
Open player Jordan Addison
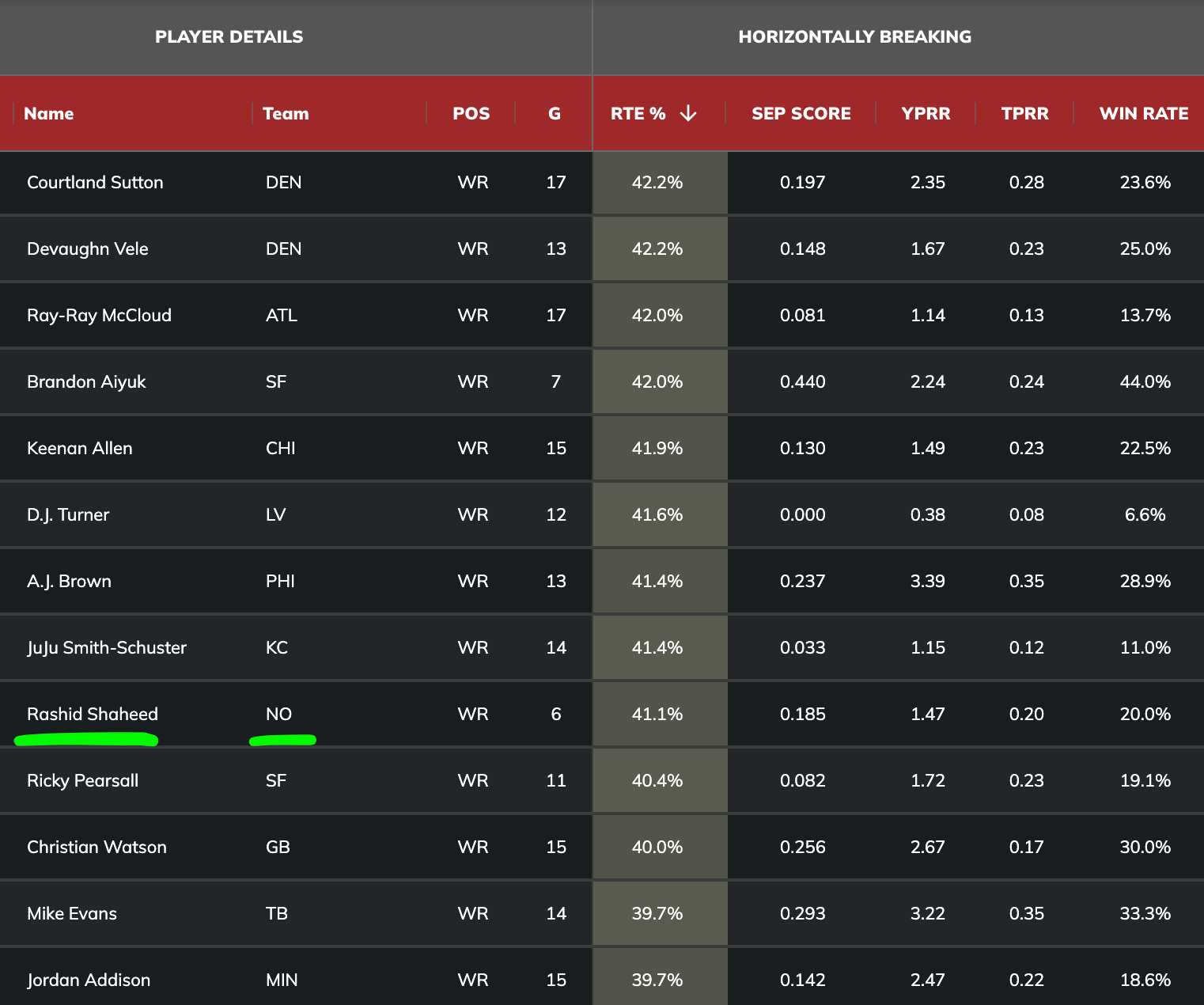click(89, 980)
